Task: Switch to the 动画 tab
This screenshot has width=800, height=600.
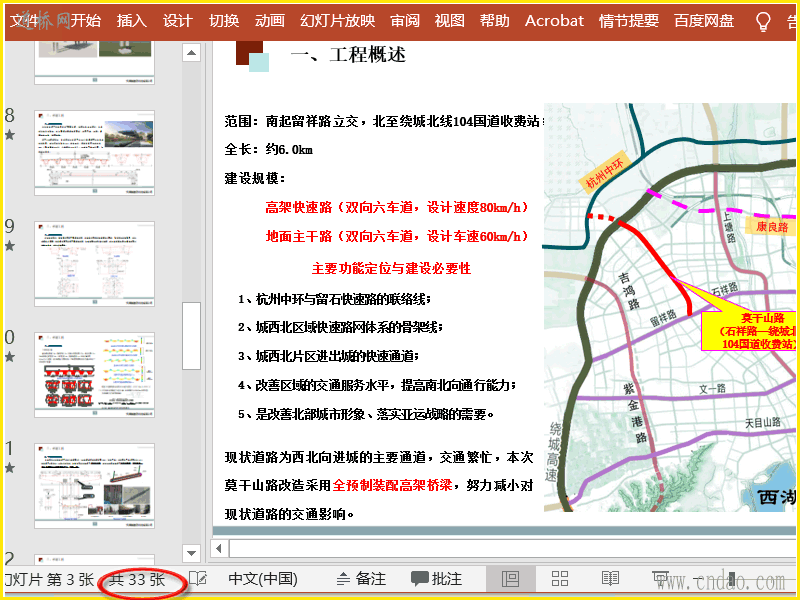Action: point(270,20)
